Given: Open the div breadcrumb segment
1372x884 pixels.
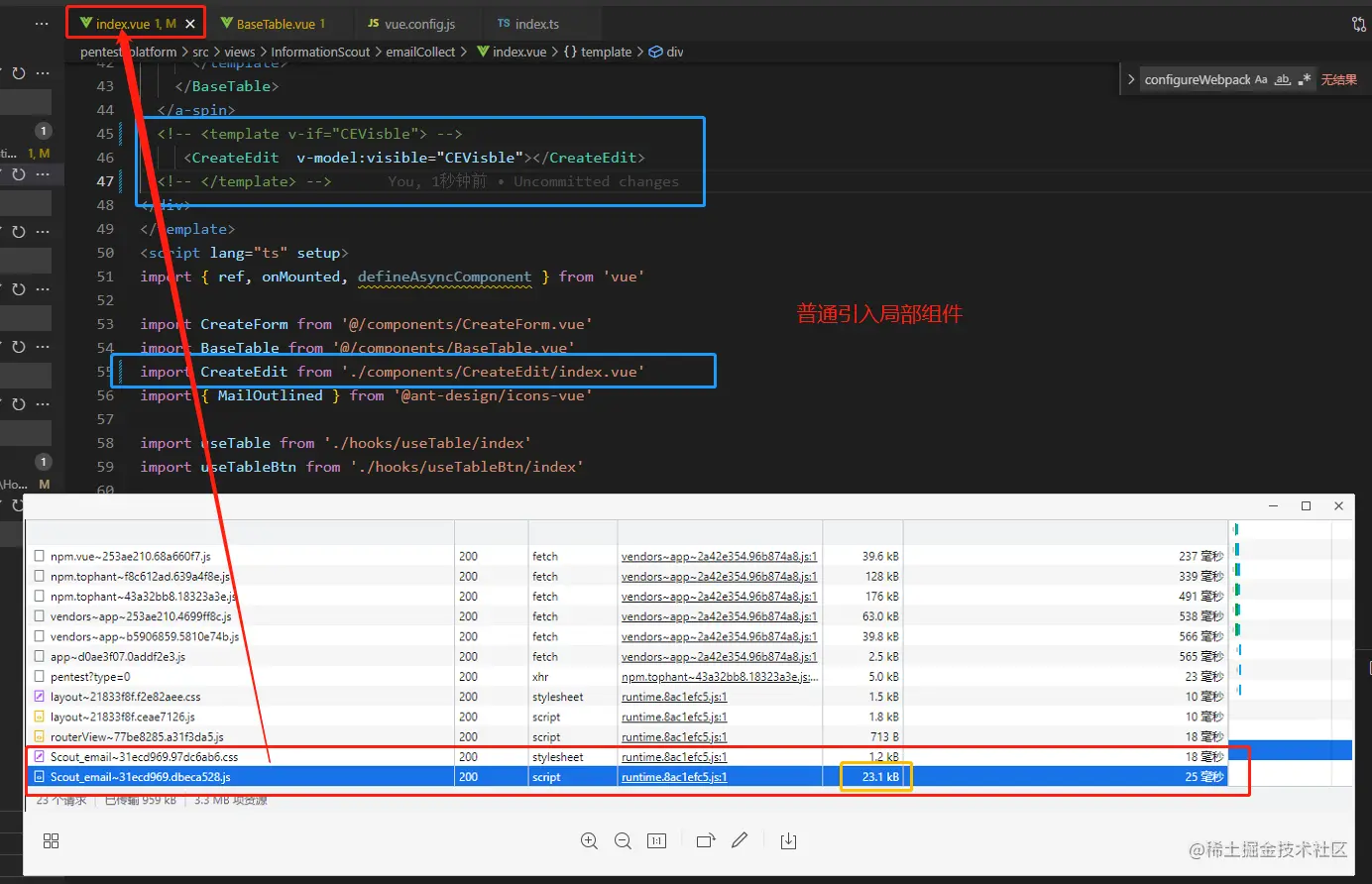Looking at the screenshot, I should coord(666,52).
